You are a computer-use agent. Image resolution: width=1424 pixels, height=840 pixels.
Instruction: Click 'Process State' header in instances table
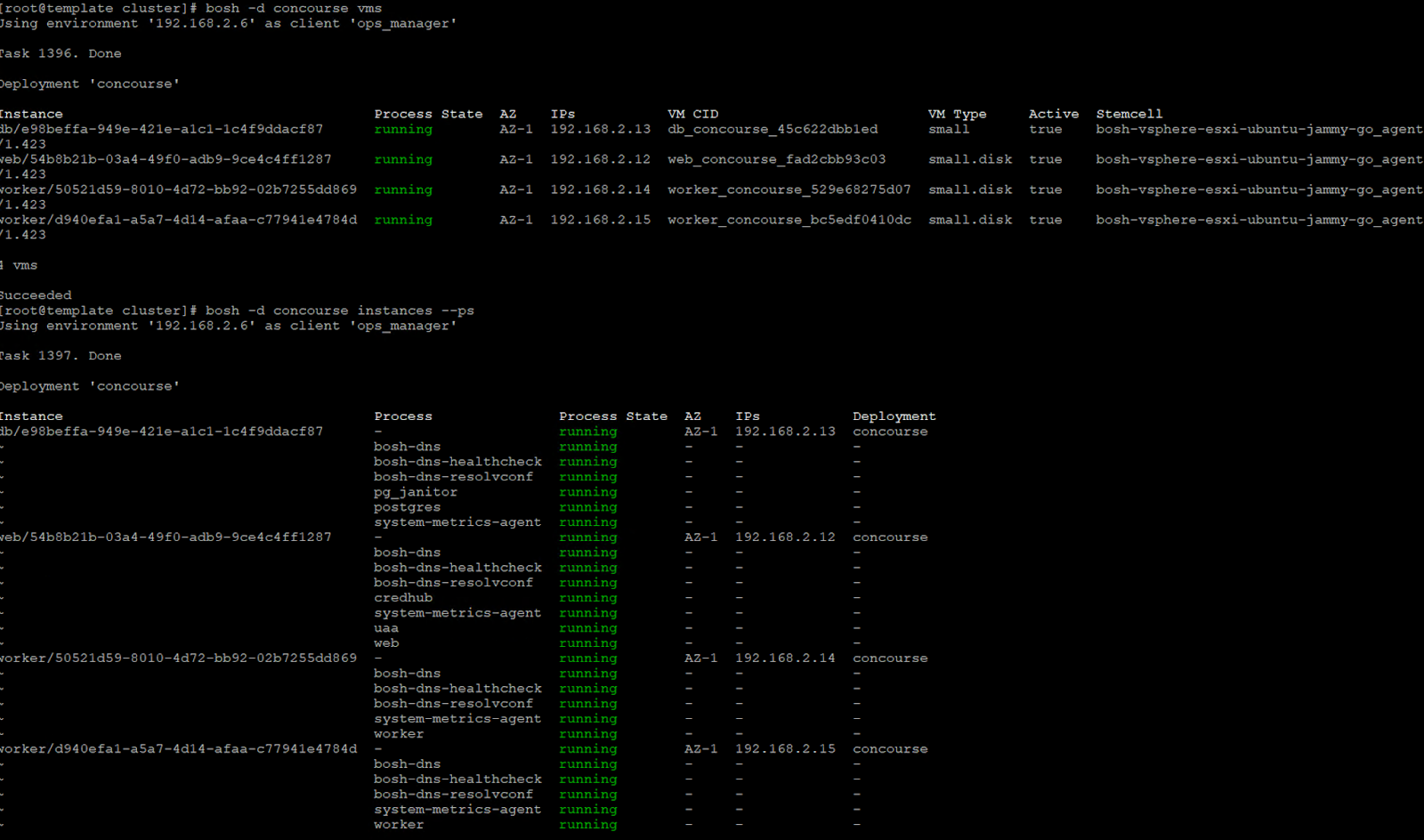click(x=613, y=416)
